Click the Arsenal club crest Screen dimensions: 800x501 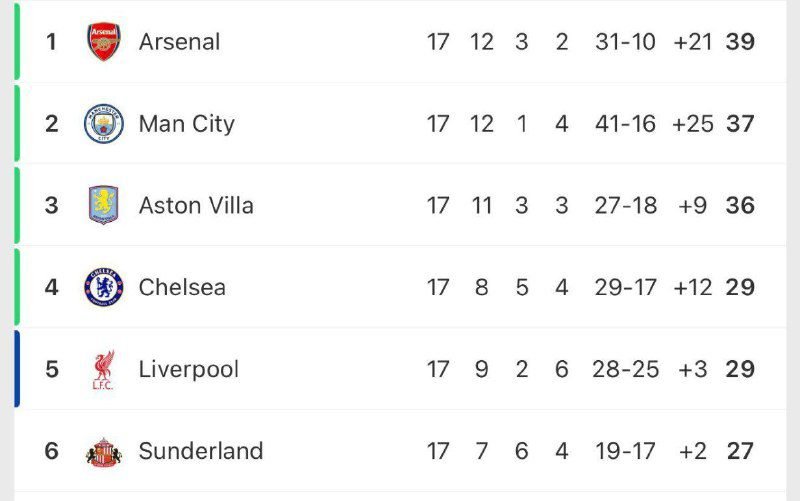(103, 42)
